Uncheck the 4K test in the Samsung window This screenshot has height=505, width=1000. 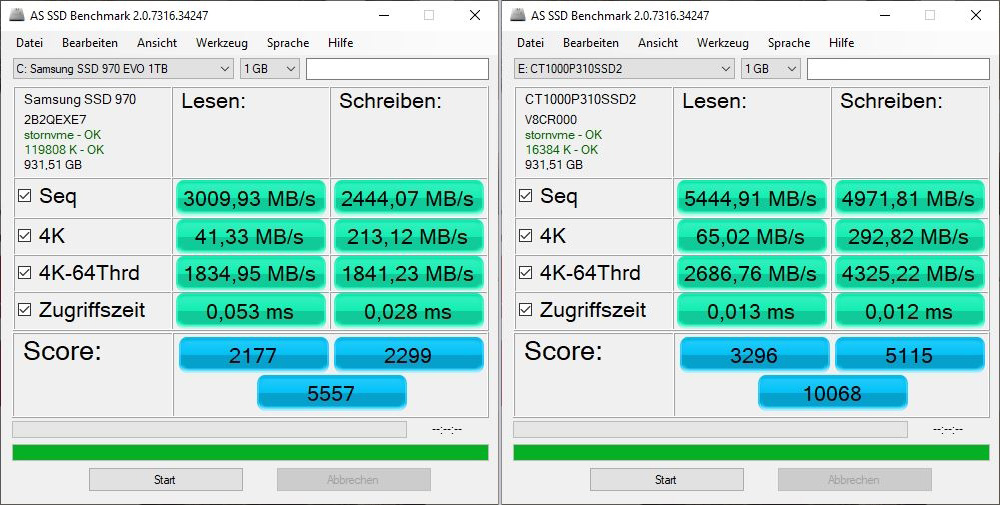click(x=24, y=236)
